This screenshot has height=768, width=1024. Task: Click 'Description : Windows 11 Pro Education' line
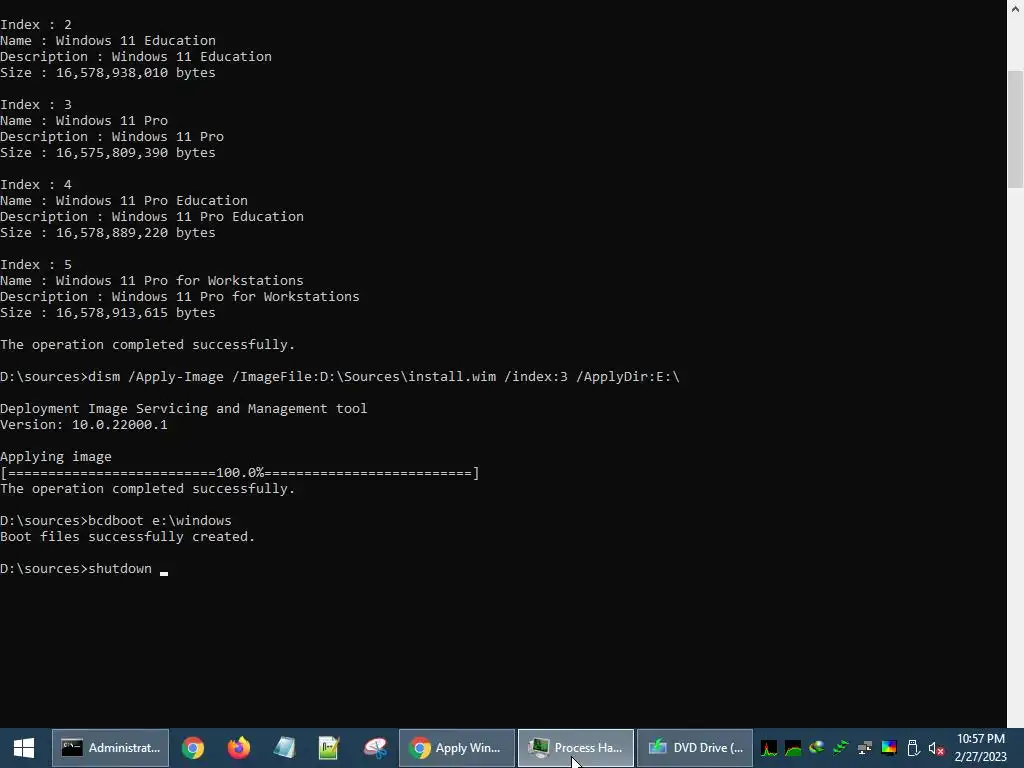[x=152, y=217]
